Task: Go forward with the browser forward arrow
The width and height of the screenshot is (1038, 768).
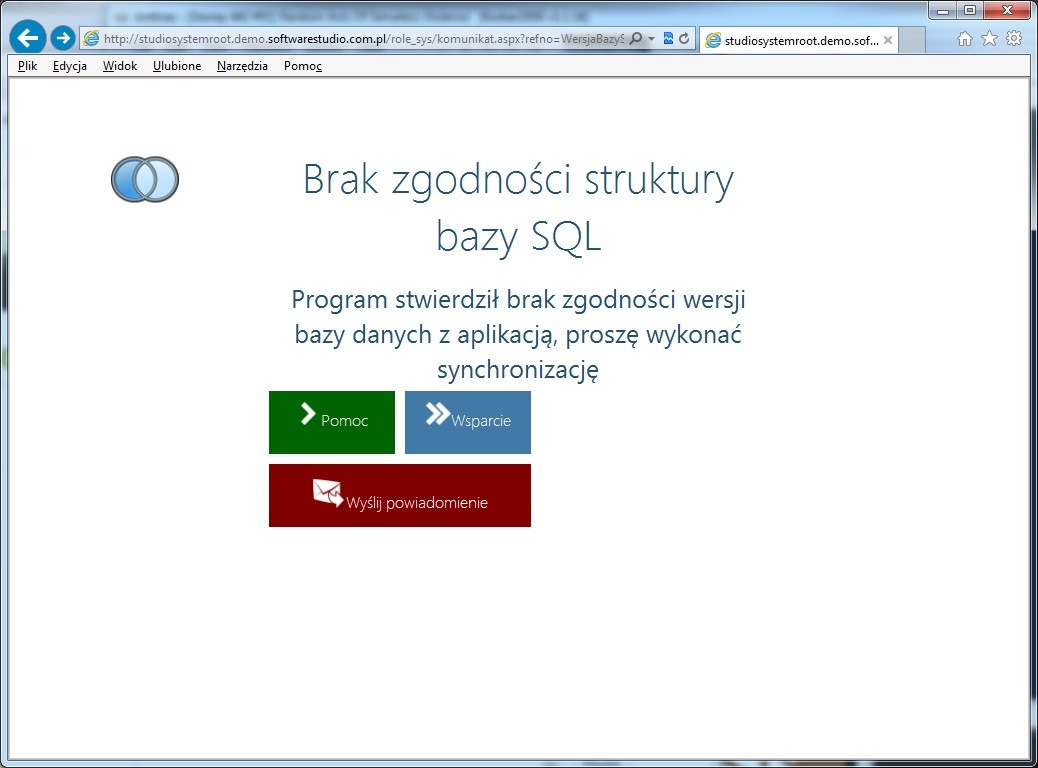Action: coord(63,38)
